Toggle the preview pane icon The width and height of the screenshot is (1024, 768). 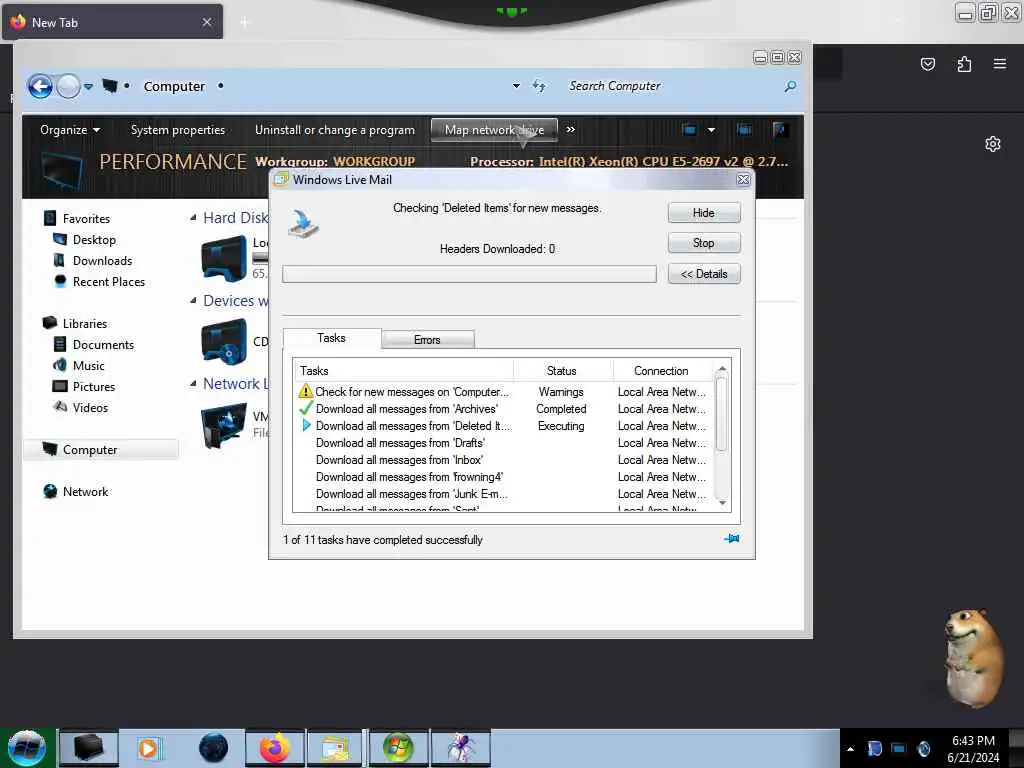744,129
